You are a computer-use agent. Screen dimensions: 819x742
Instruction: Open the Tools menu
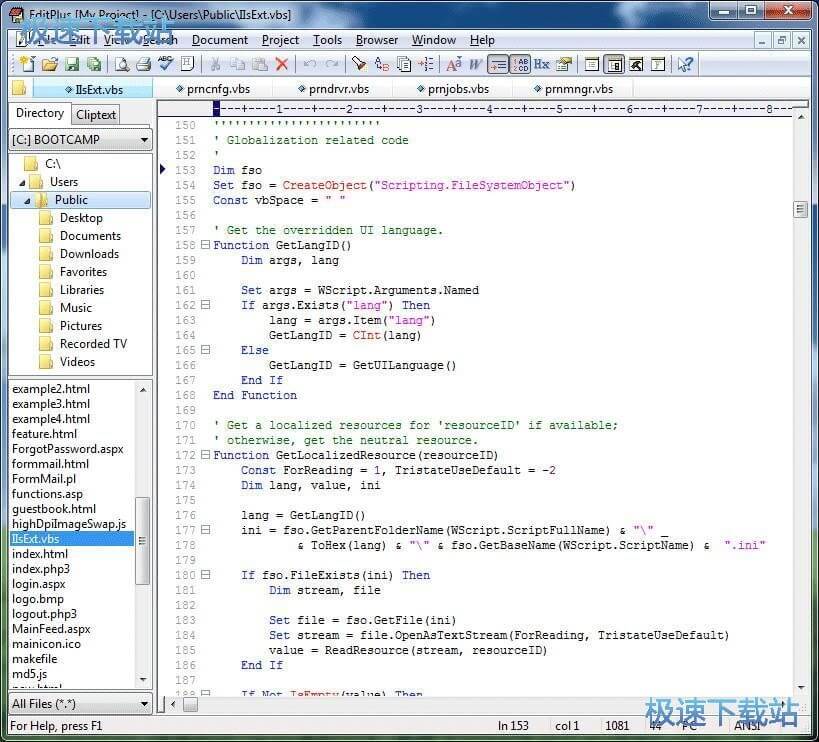327,40
